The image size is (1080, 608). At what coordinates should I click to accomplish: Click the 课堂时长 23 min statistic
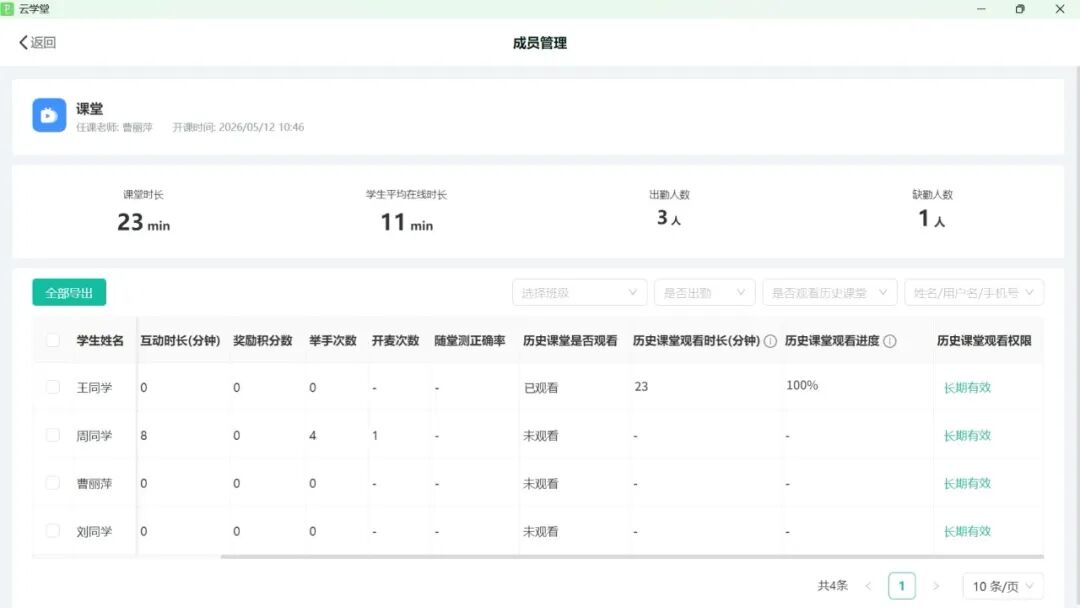[143, 211]
